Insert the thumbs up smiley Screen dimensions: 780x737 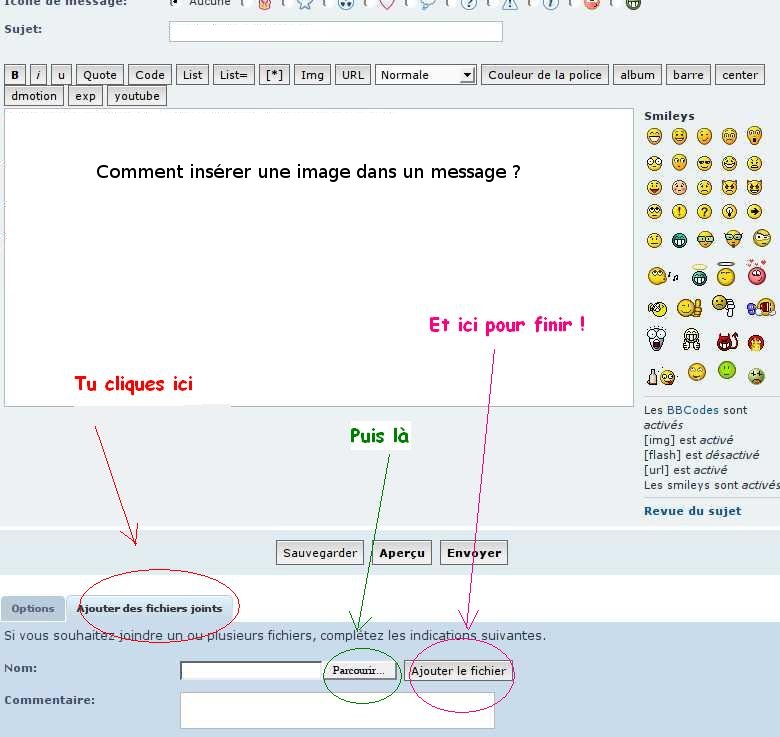tap(689, 308)
